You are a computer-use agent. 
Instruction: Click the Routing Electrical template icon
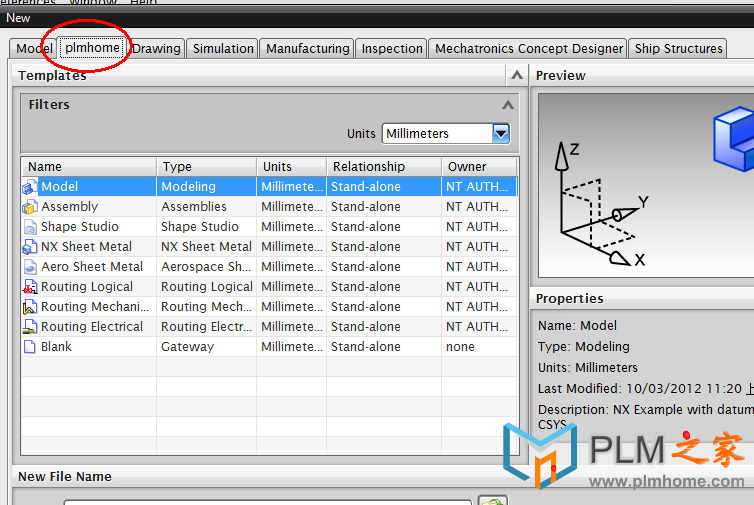click(x=30, y=327)
